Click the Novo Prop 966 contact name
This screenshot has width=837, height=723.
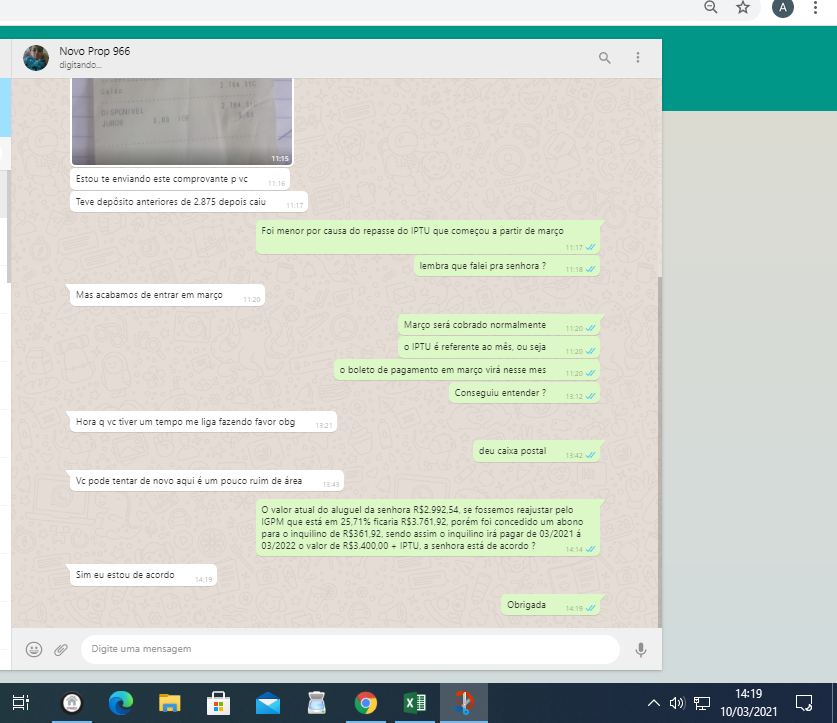95,51
